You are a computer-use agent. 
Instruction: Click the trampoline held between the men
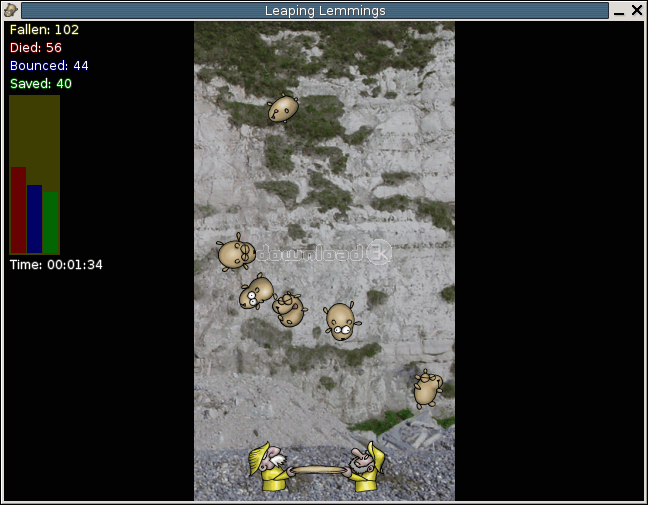[x=318, y=470]
